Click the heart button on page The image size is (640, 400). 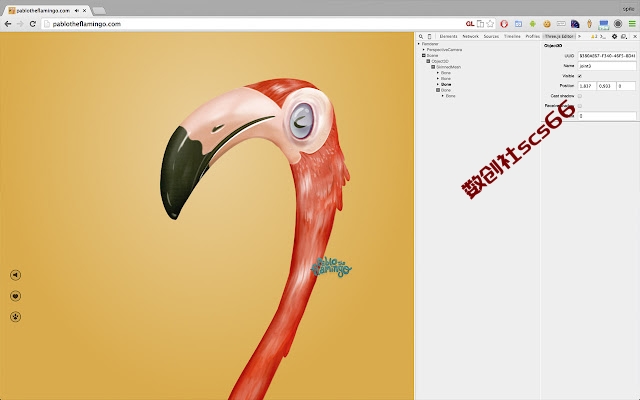click(16, 296)
